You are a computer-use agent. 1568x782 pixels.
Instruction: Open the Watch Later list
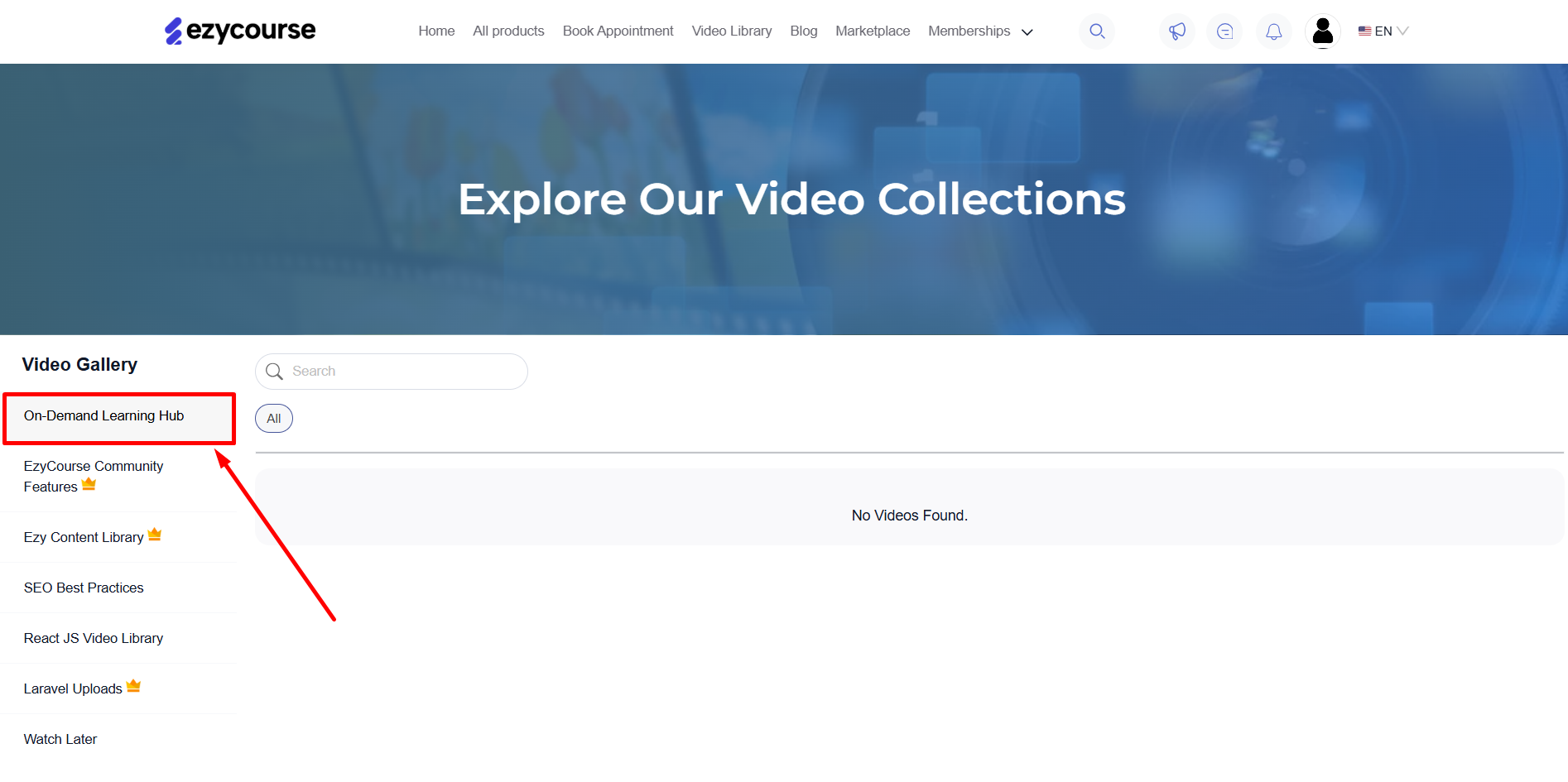coord(119,739)
